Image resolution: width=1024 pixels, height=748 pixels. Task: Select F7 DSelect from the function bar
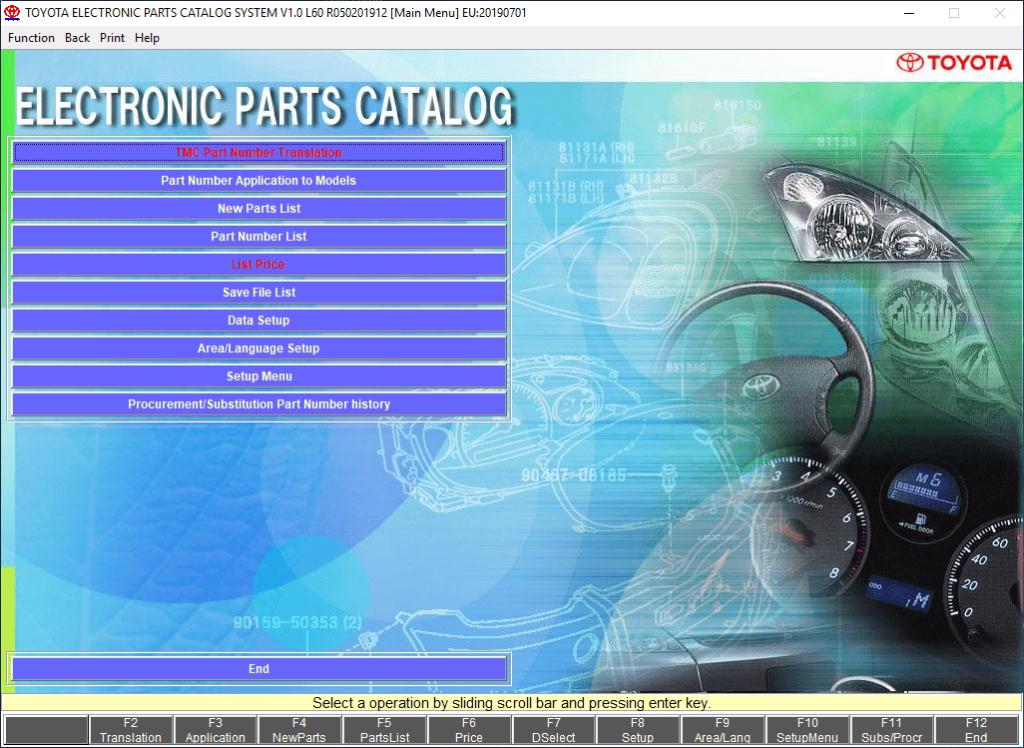[x=553, y=731]
